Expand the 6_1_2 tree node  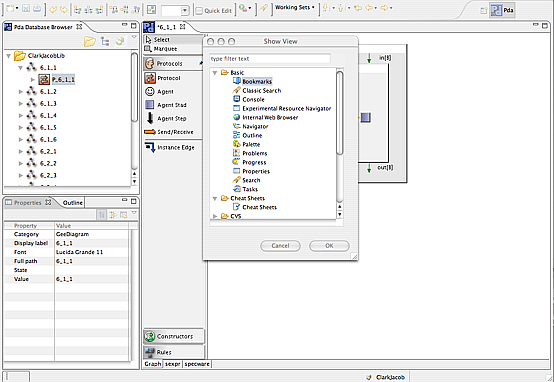pyautogui.click(x=20, y=92)
